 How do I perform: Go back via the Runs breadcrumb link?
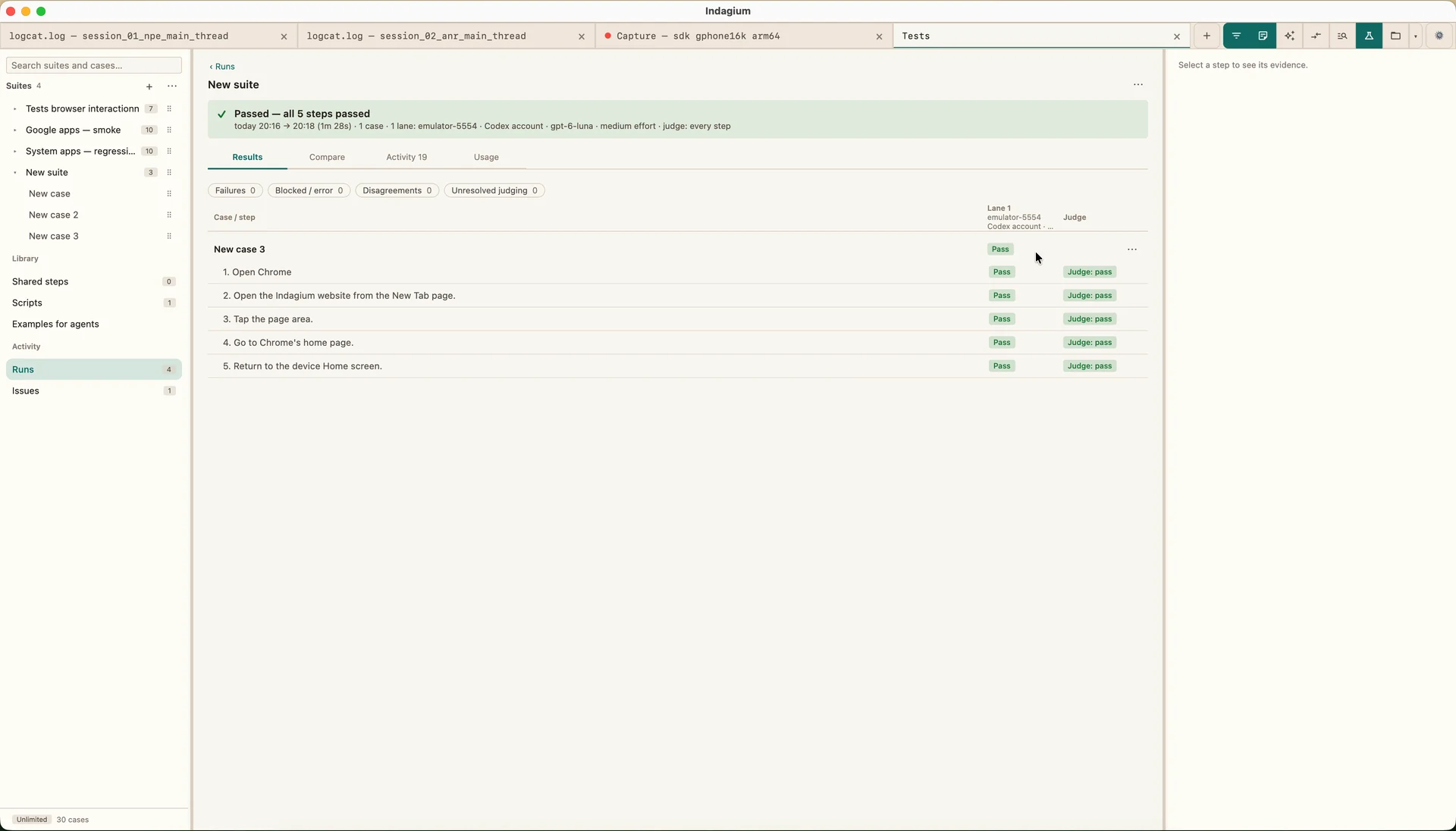[x=222, y=67]
